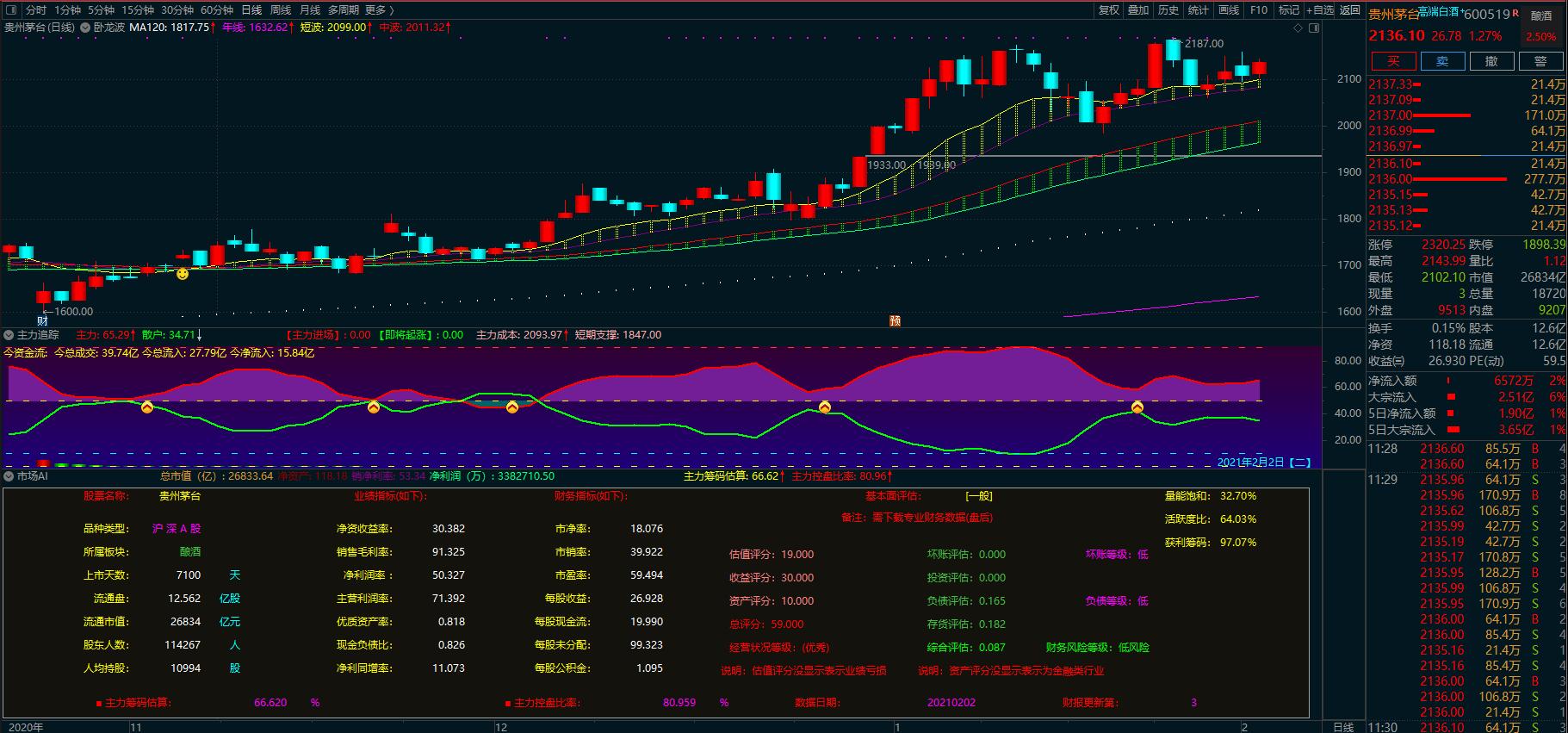The width and height of the screenshot is (1568, 733).
Task: Click the red 买 buy button
Action: point(1393,61)
